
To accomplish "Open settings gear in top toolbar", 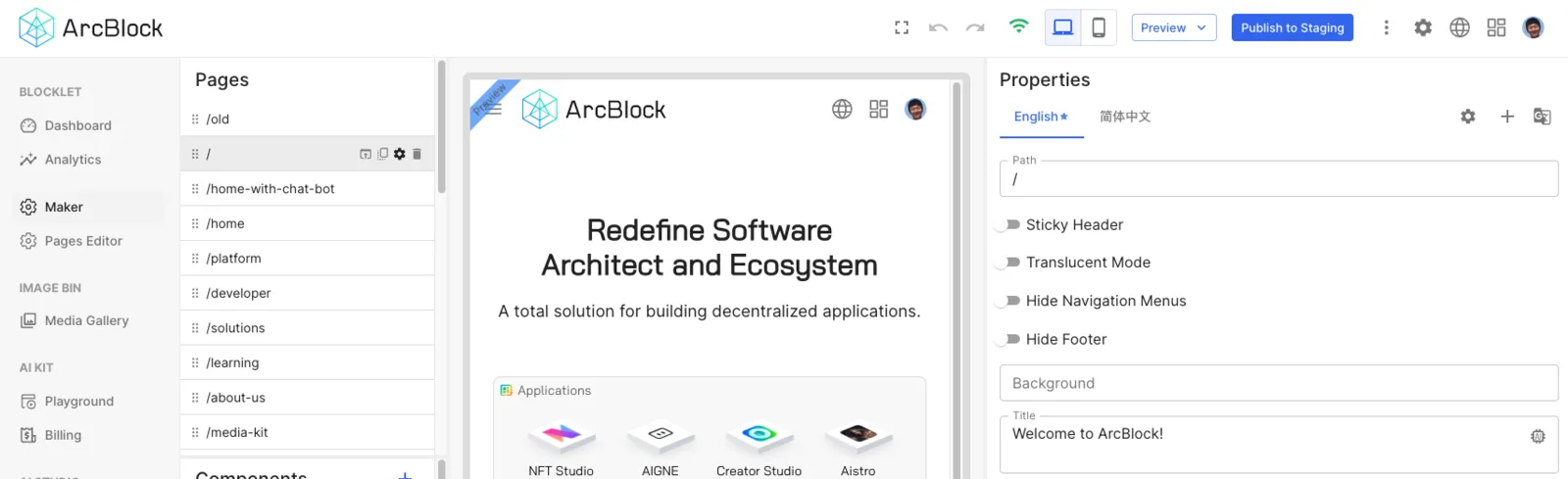I will [x=1423, y=27].
